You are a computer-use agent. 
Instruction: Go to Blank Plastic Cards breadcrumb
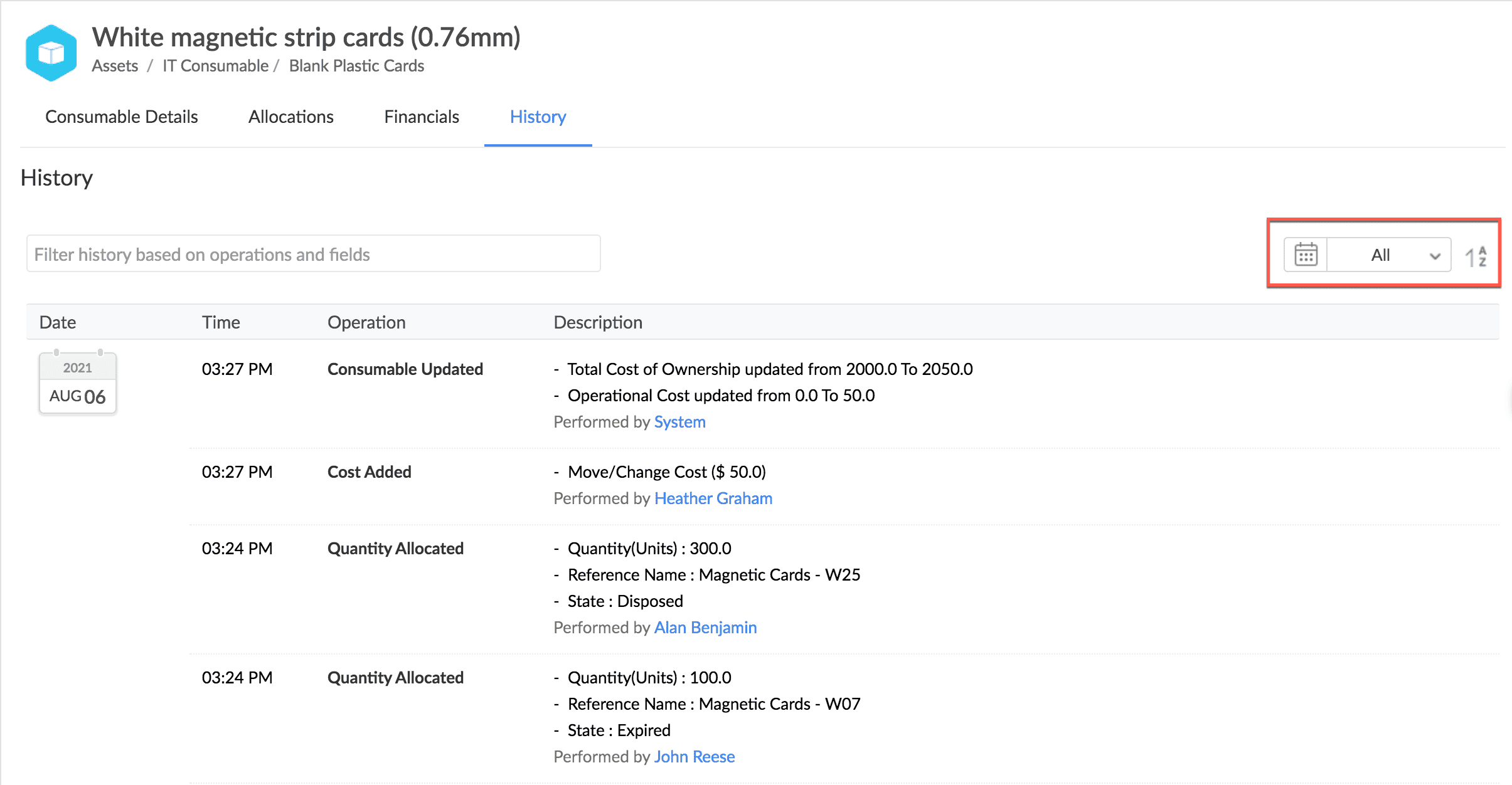[x=356, y=66]
